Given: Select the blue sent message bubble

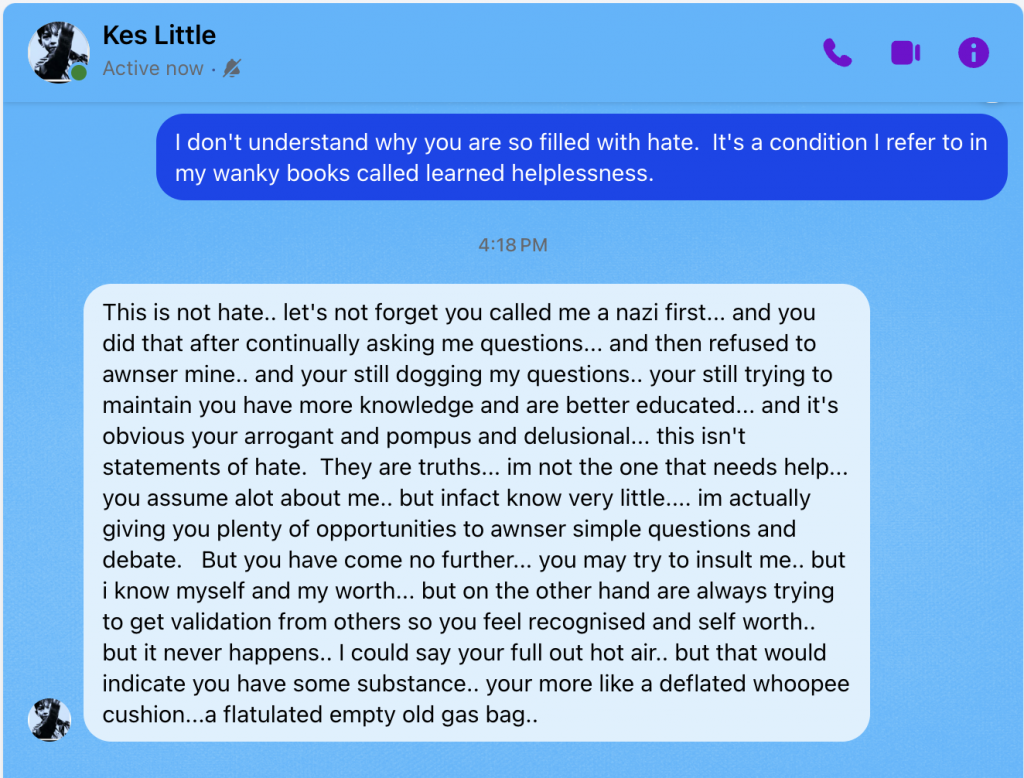Looking at the screenshot, I should click(x=581, y=157).
